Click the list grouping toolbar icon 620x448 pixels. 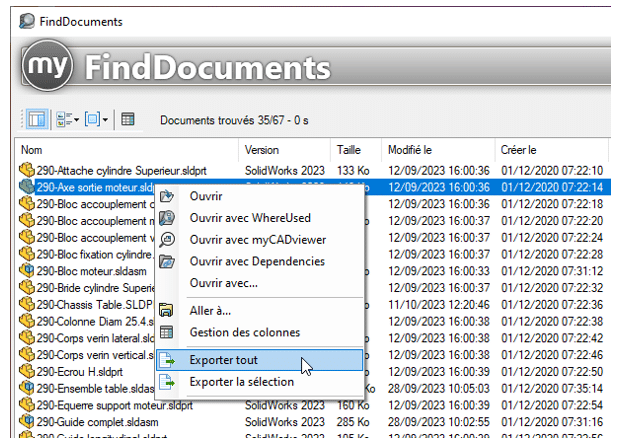pos(64,119)
